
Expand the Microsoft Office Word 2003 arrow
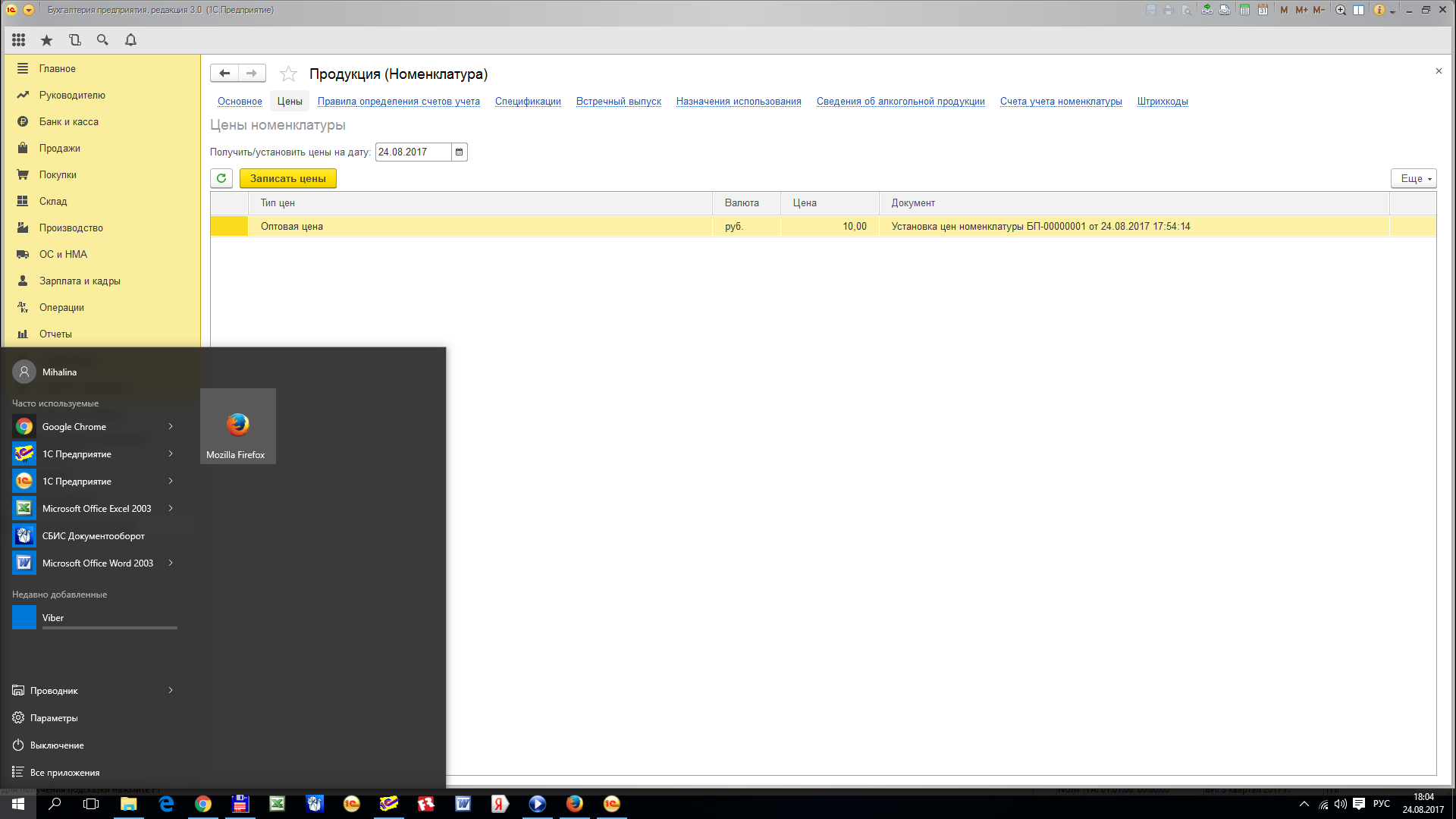tap(171, 563)
